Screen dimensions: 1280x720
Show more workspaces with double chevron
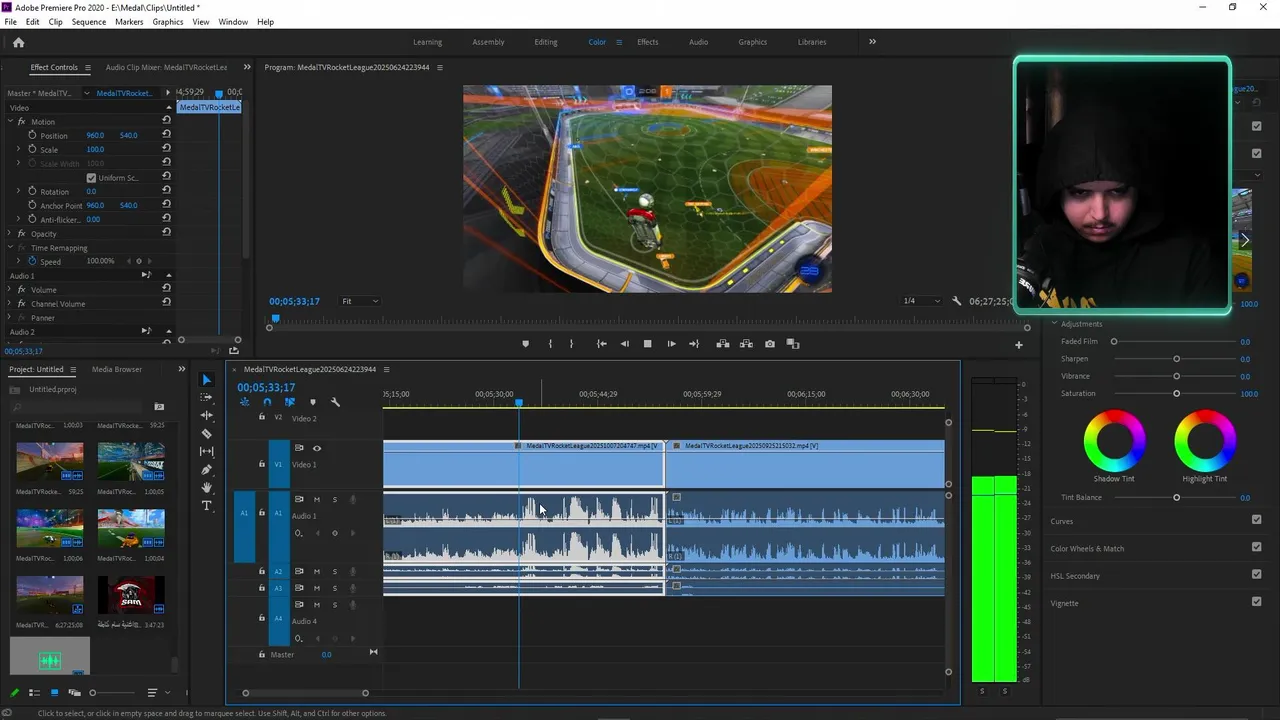pos(872,42)
